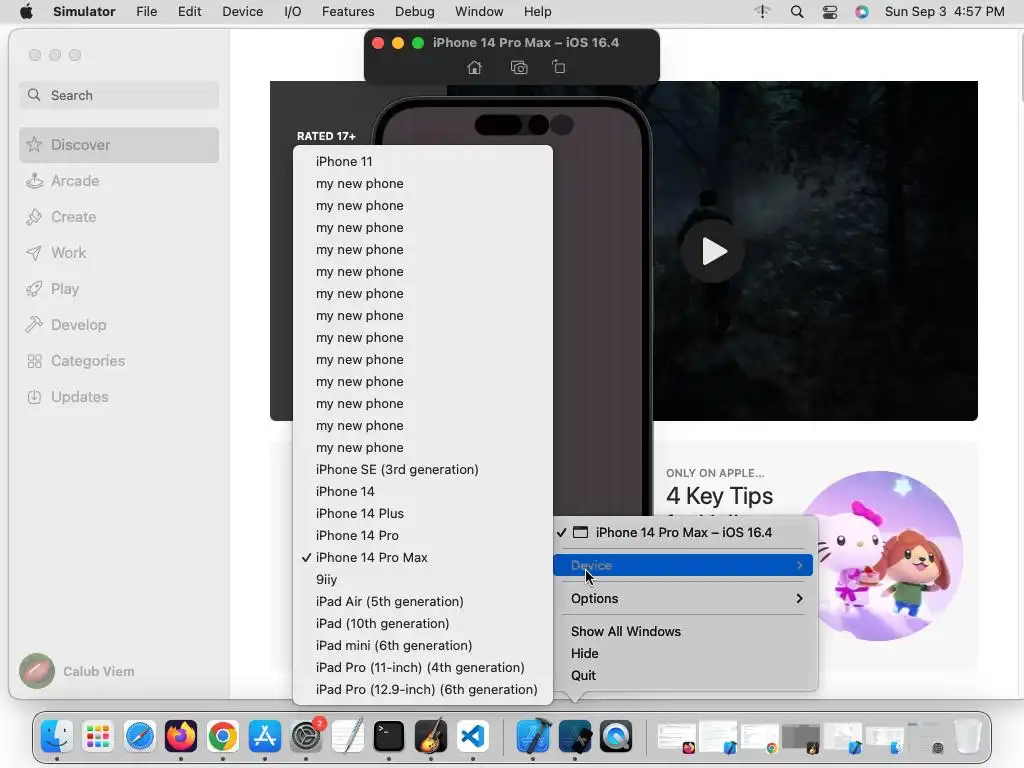Viewport: 1024px width, 768px height.
Task: Open Finder from the Dock
Action: [x=57, y=737]
